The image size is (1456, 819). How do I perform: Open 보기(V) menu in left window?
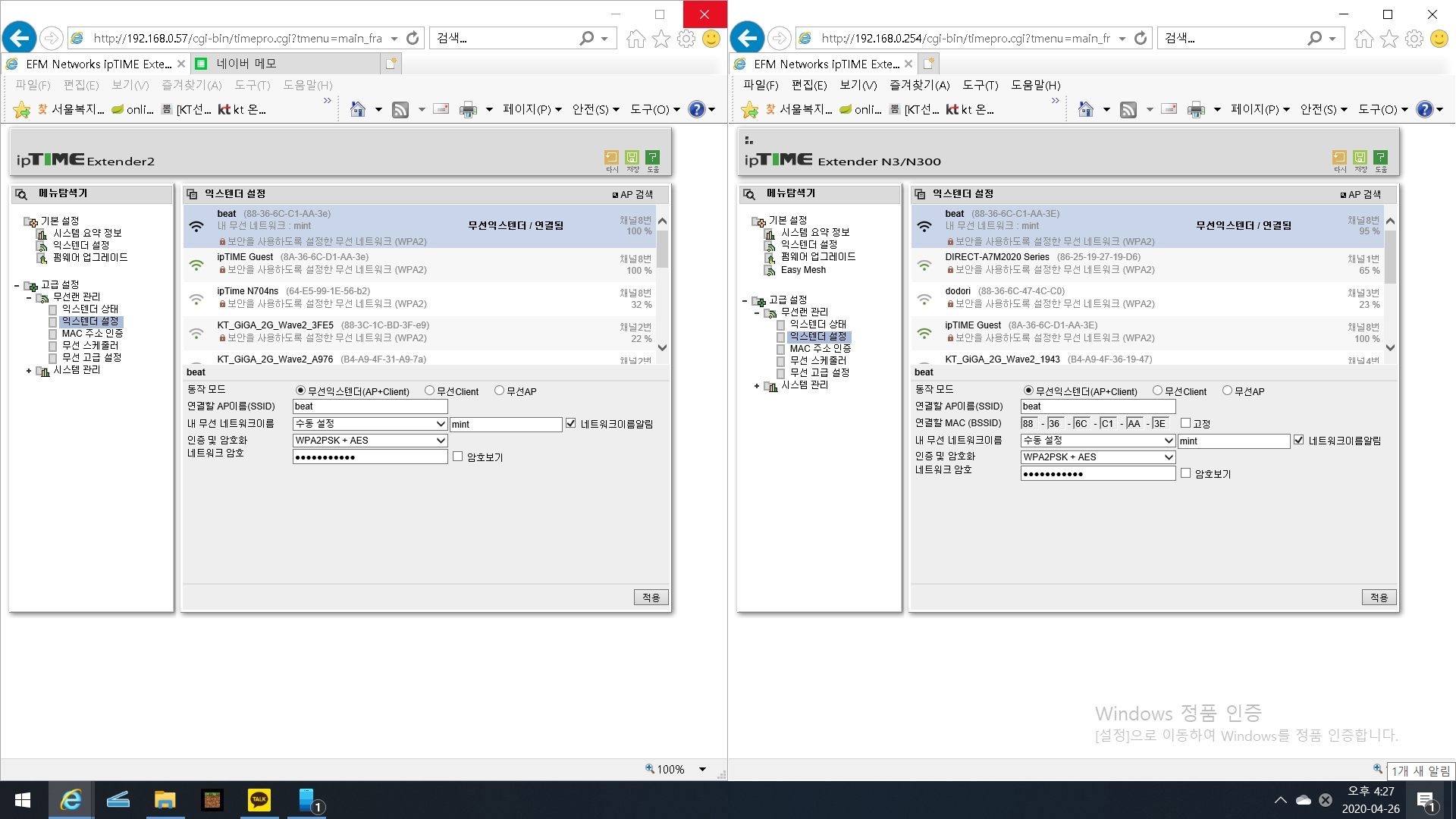click(x=130, y=85)
